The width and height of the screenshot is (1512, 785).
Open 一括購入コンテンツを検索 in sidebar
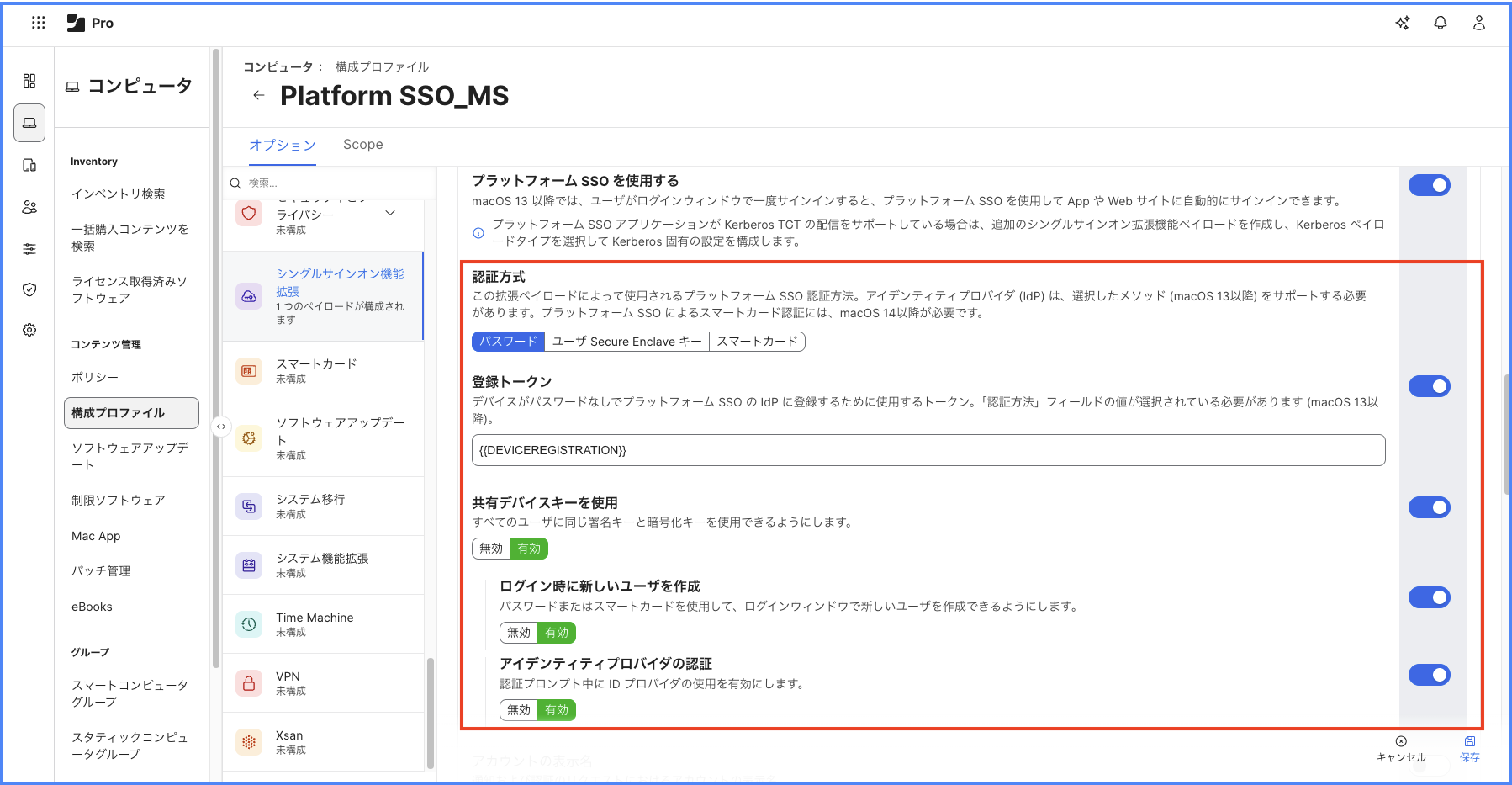(x=130, y=237)
